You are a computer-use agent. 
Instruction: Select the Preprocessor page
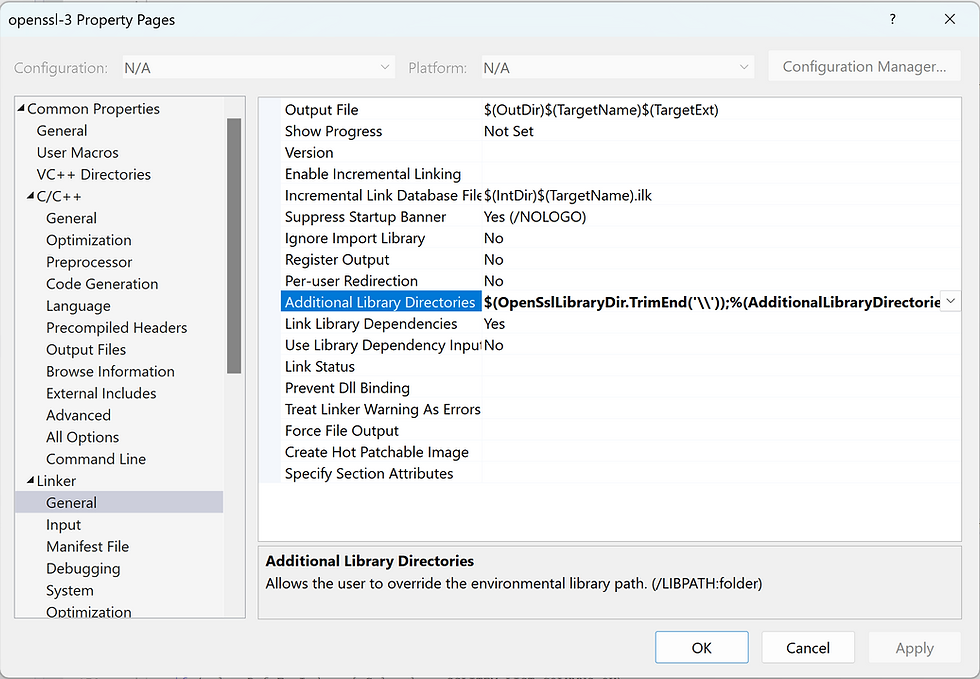coord(89,261)
